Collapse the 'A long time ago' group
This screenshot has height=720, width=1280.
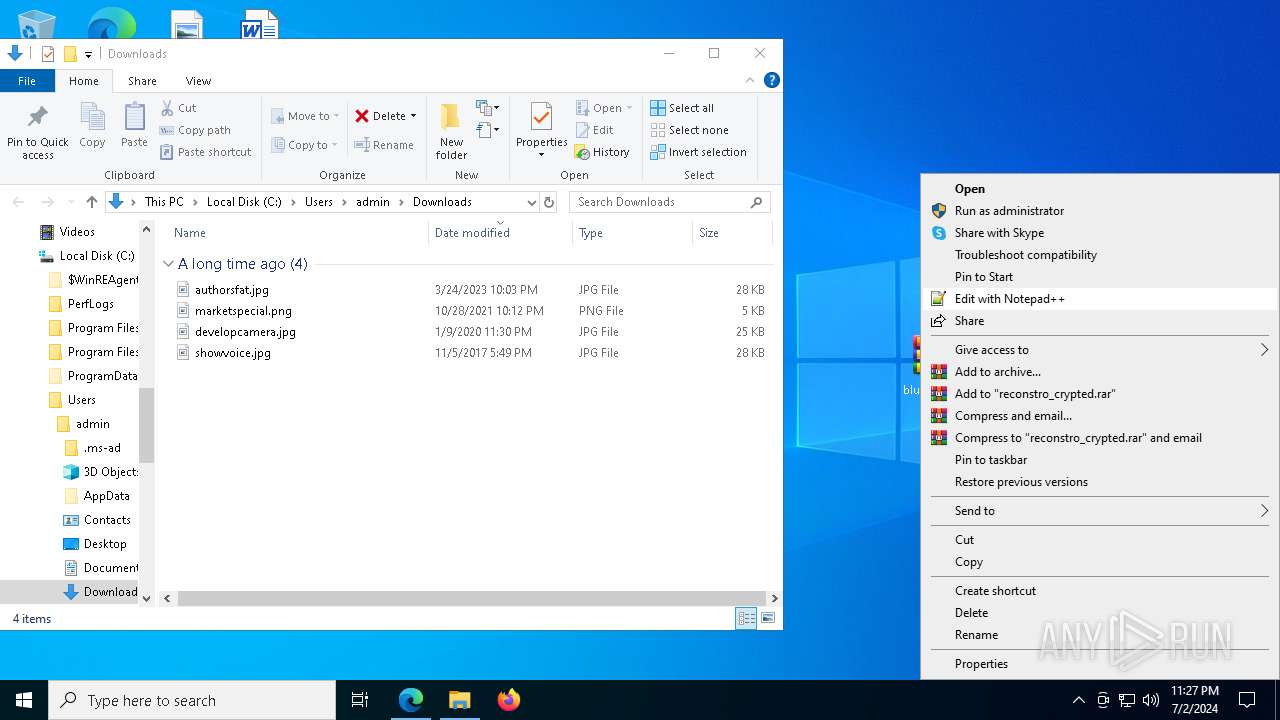click(168, 264)
